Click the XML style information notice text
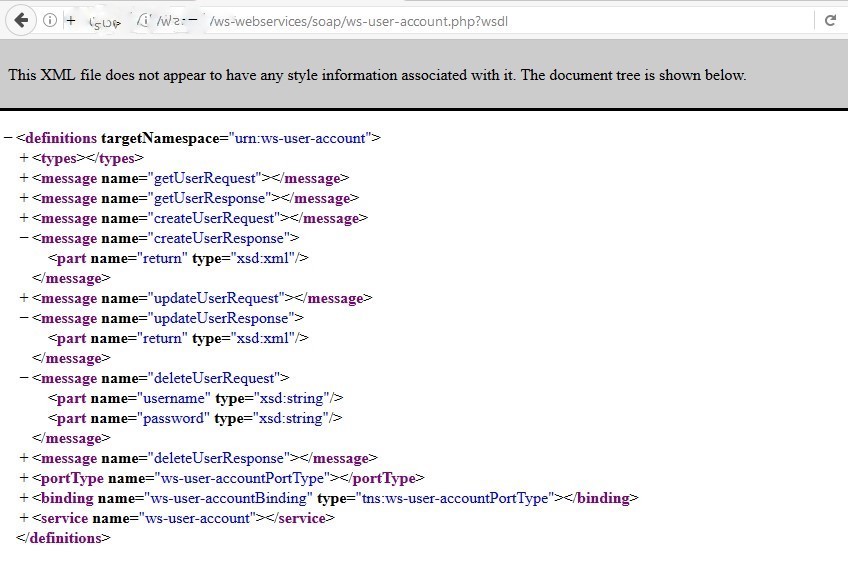 tap(377, 75)
